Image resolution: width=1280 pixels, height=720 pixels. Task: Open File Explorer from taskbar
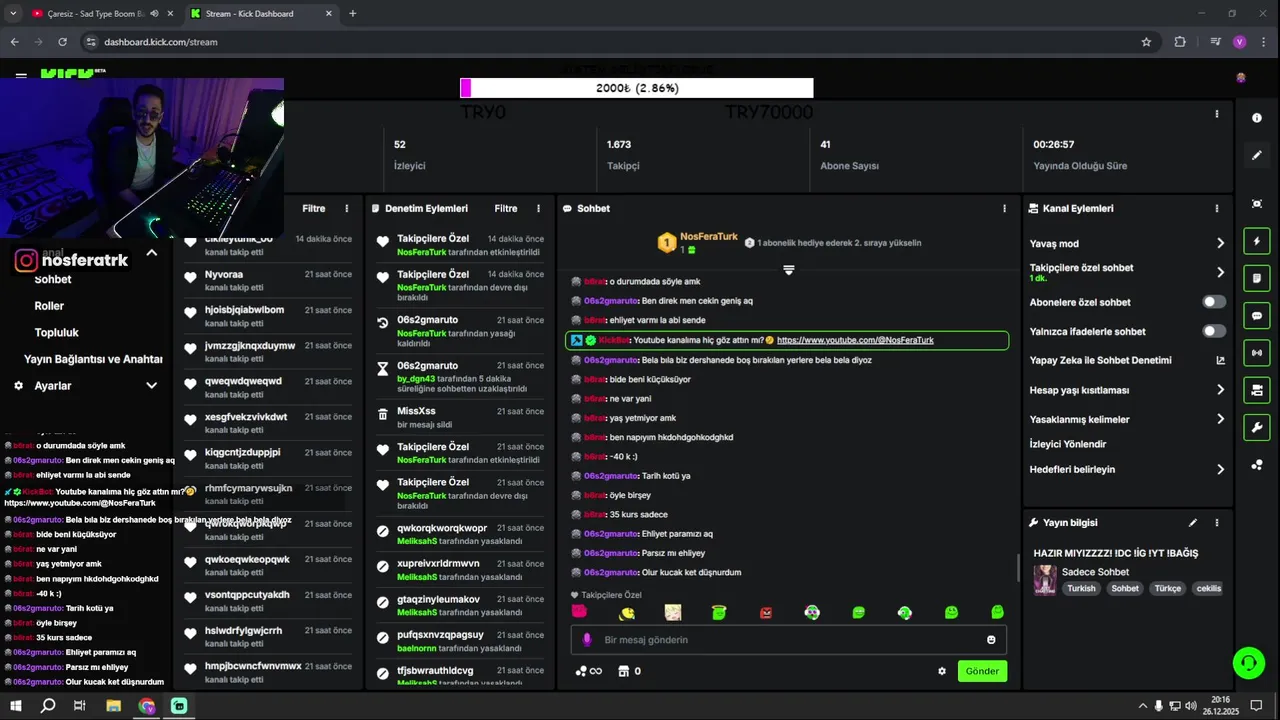114,706
